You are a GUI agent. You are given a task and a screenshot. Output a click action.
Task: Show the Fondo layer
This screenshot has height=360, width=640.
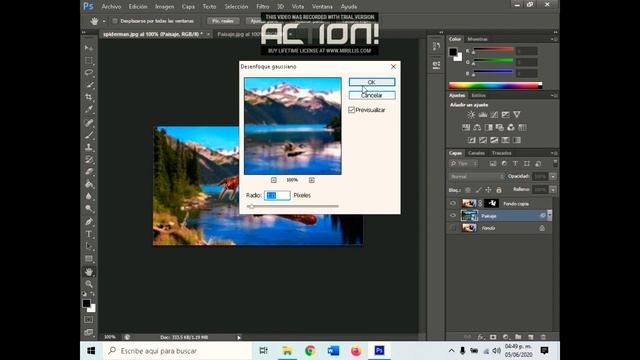click(453, 228)
